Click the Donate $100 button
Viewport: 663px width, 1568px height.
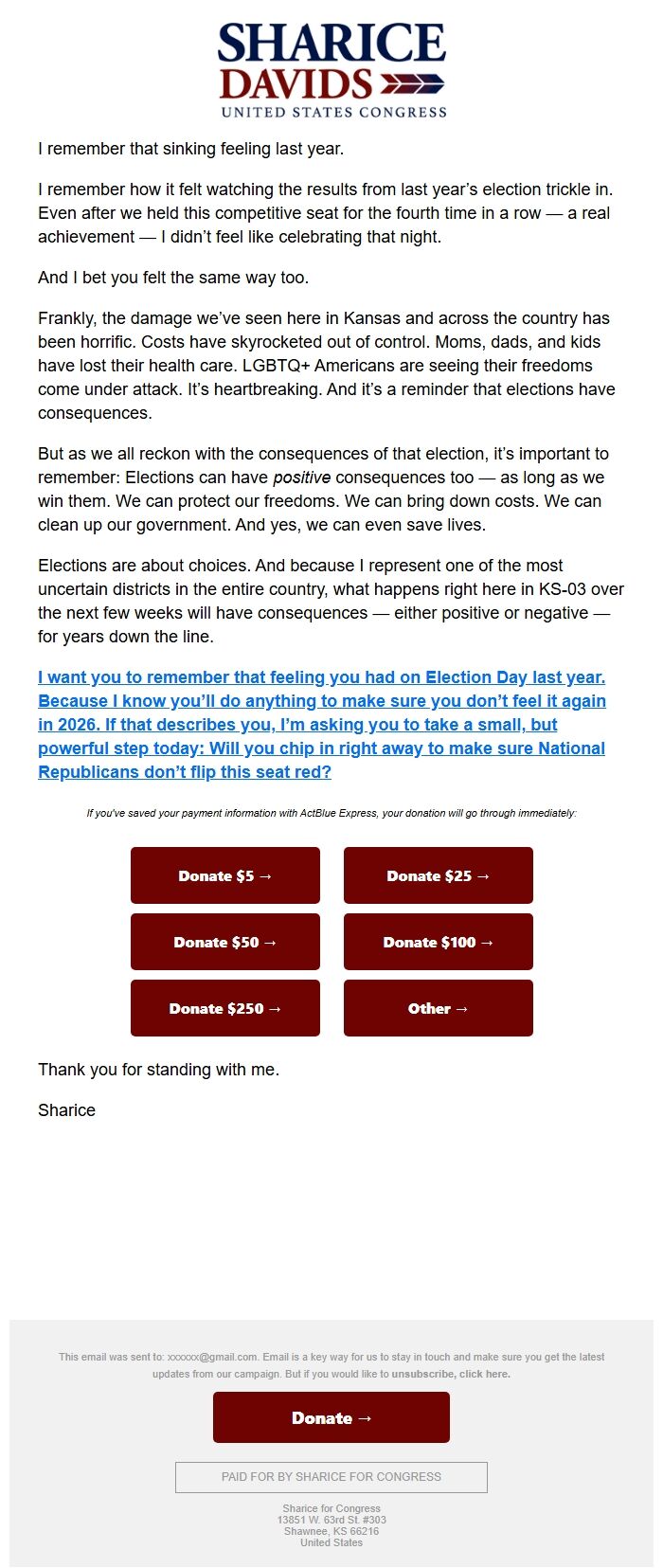pos(438,942)
